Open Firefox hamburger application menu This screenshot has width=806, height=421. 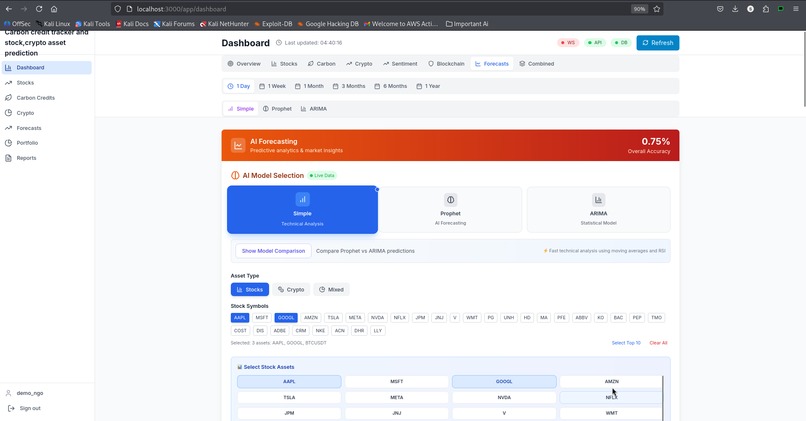pos(796,9)
